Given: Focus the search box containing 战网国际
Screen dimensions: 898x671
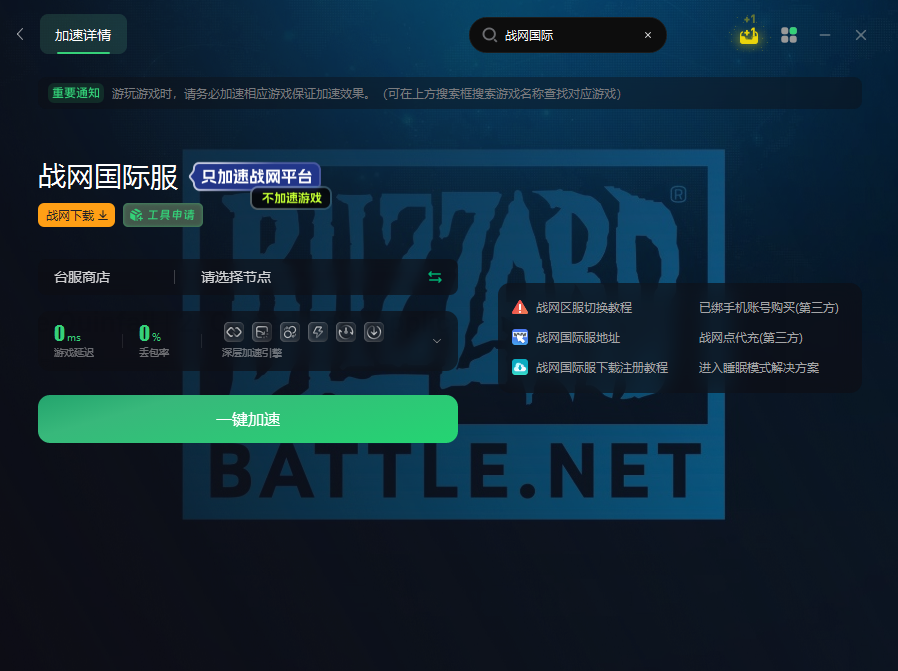Looking at the screenshot, I should [567, 35].
